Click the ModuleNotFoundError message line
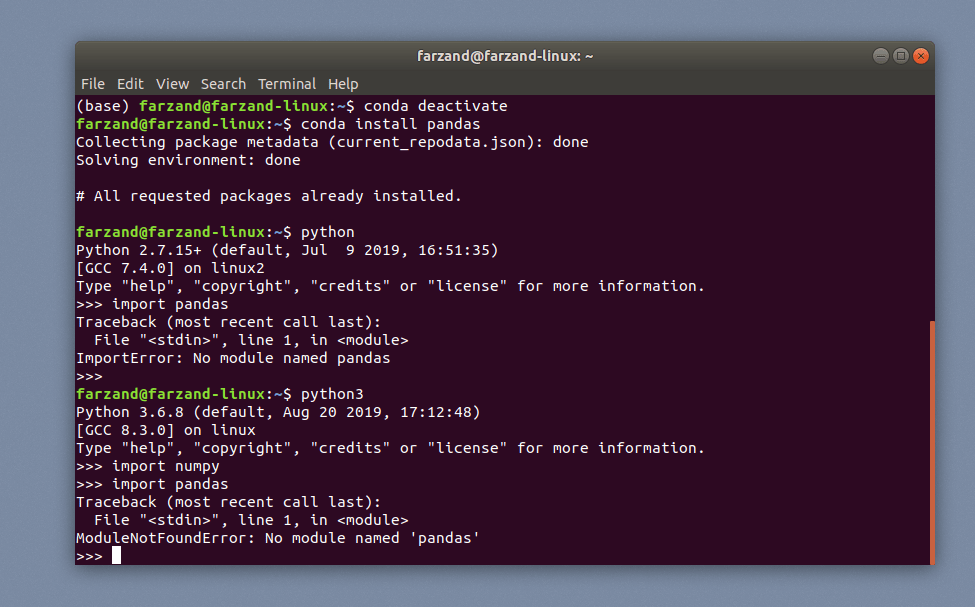This screenshot has height=607, width=975. [278, 537]
